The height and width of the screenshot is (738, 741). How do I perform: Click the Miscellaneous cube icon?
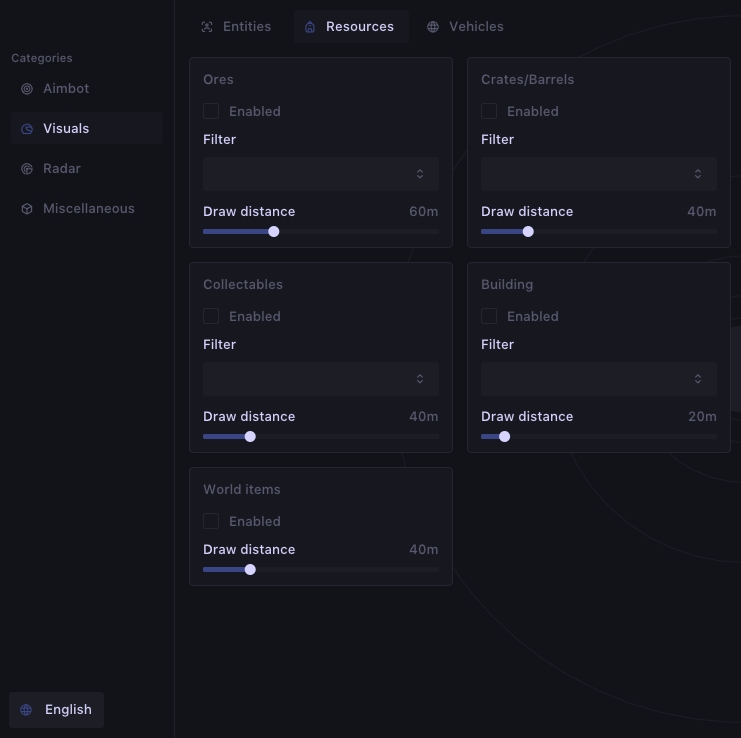[27, 208]
